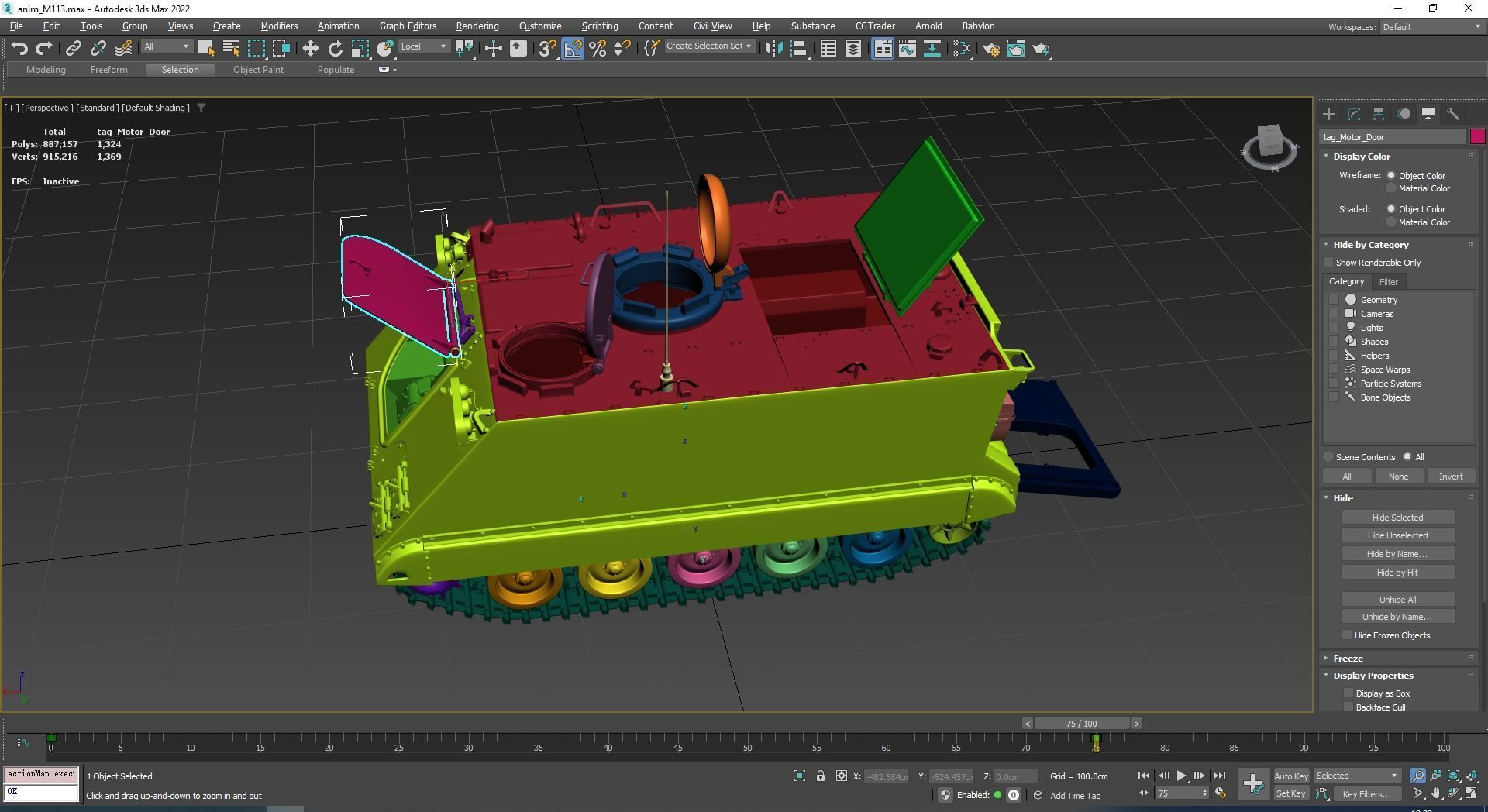The width and height of the screenshot is (1488, 812).
Task: Open the Key Filters dialog button
Action: pyautogui.click(x=1367, y=794)
